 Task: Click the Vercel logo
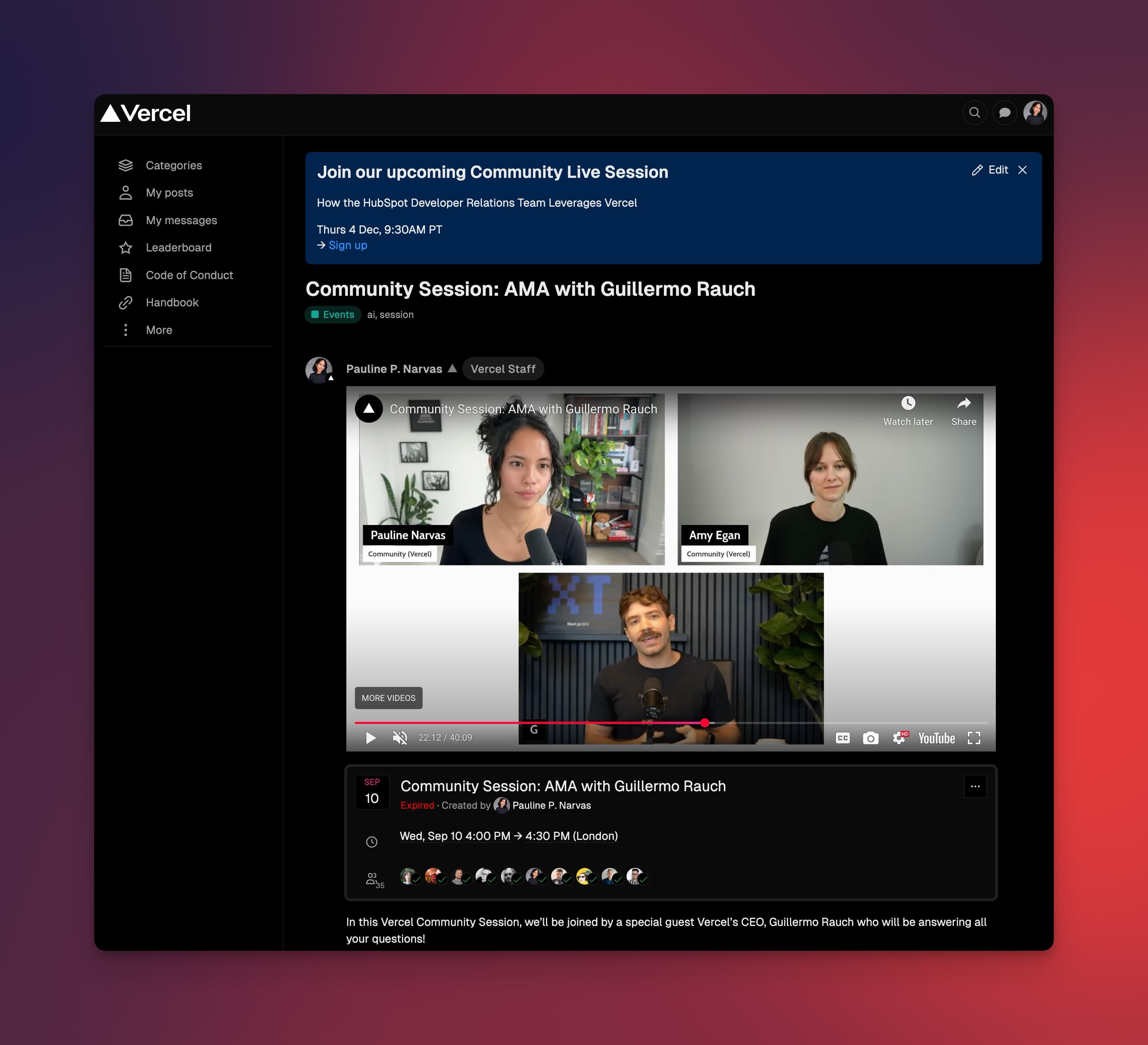point(146,113)
